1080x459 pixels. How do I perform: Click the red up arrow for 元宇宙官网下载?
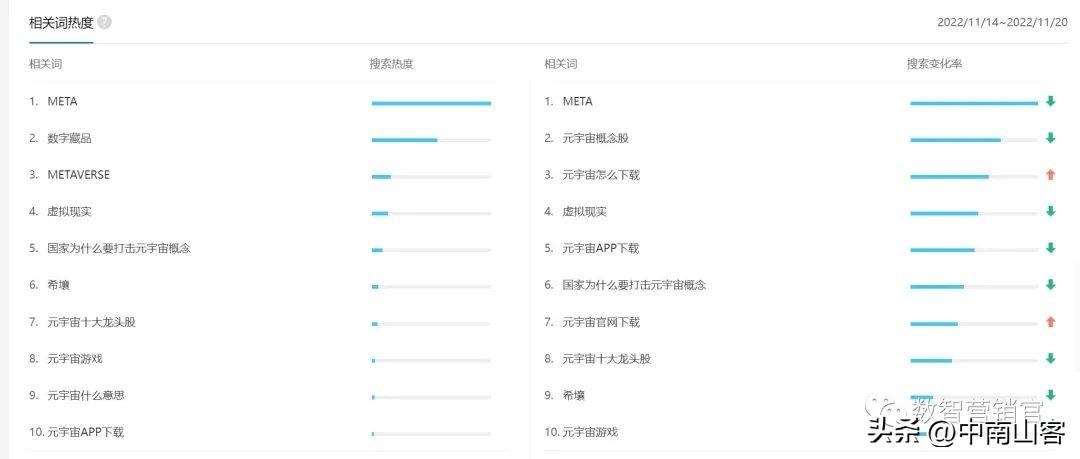coord(1050,322)
